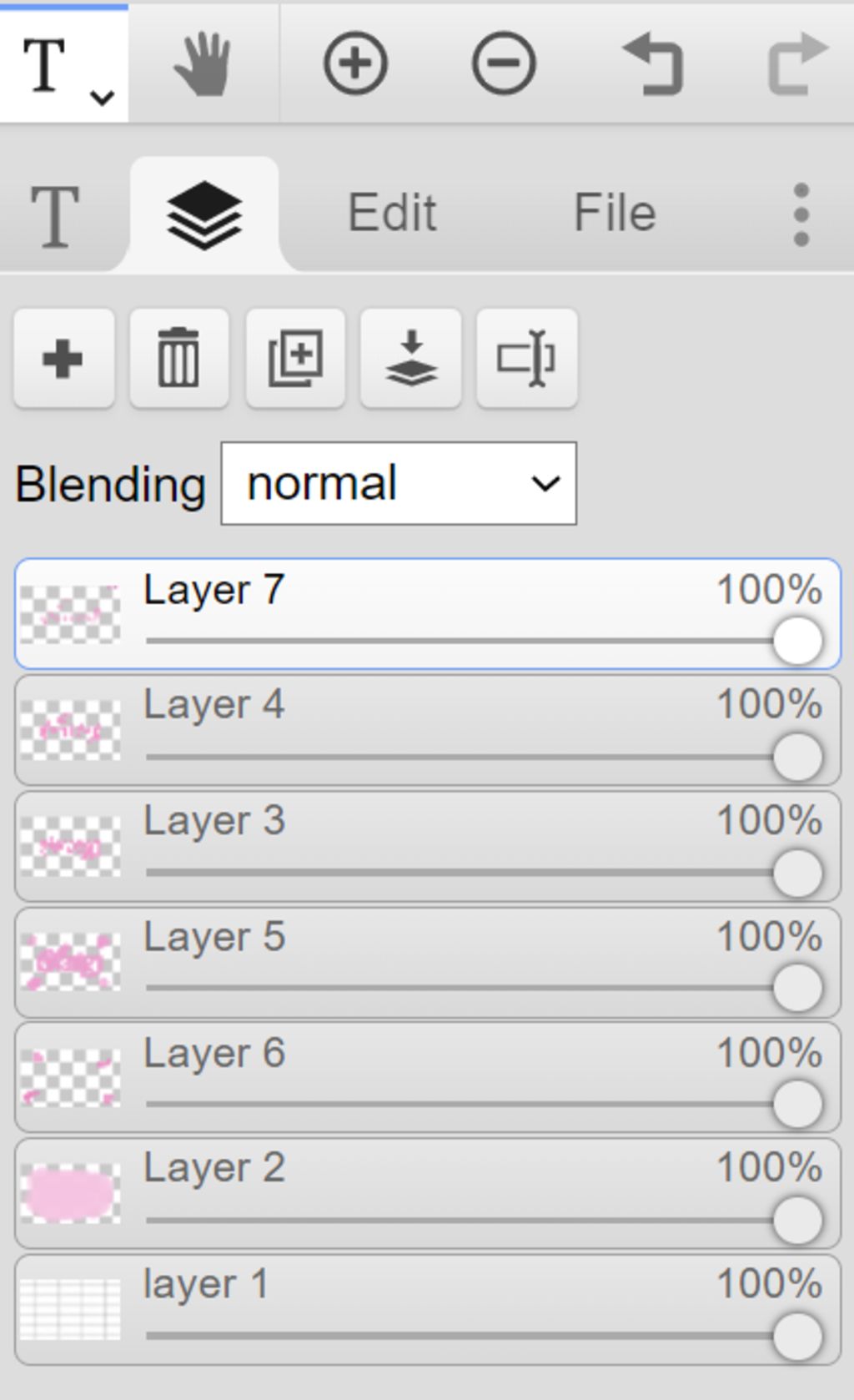Open the Blending mode dropdown
Image resolution: width=854 pixels, height=1400 pixels.
pos(399,484)
